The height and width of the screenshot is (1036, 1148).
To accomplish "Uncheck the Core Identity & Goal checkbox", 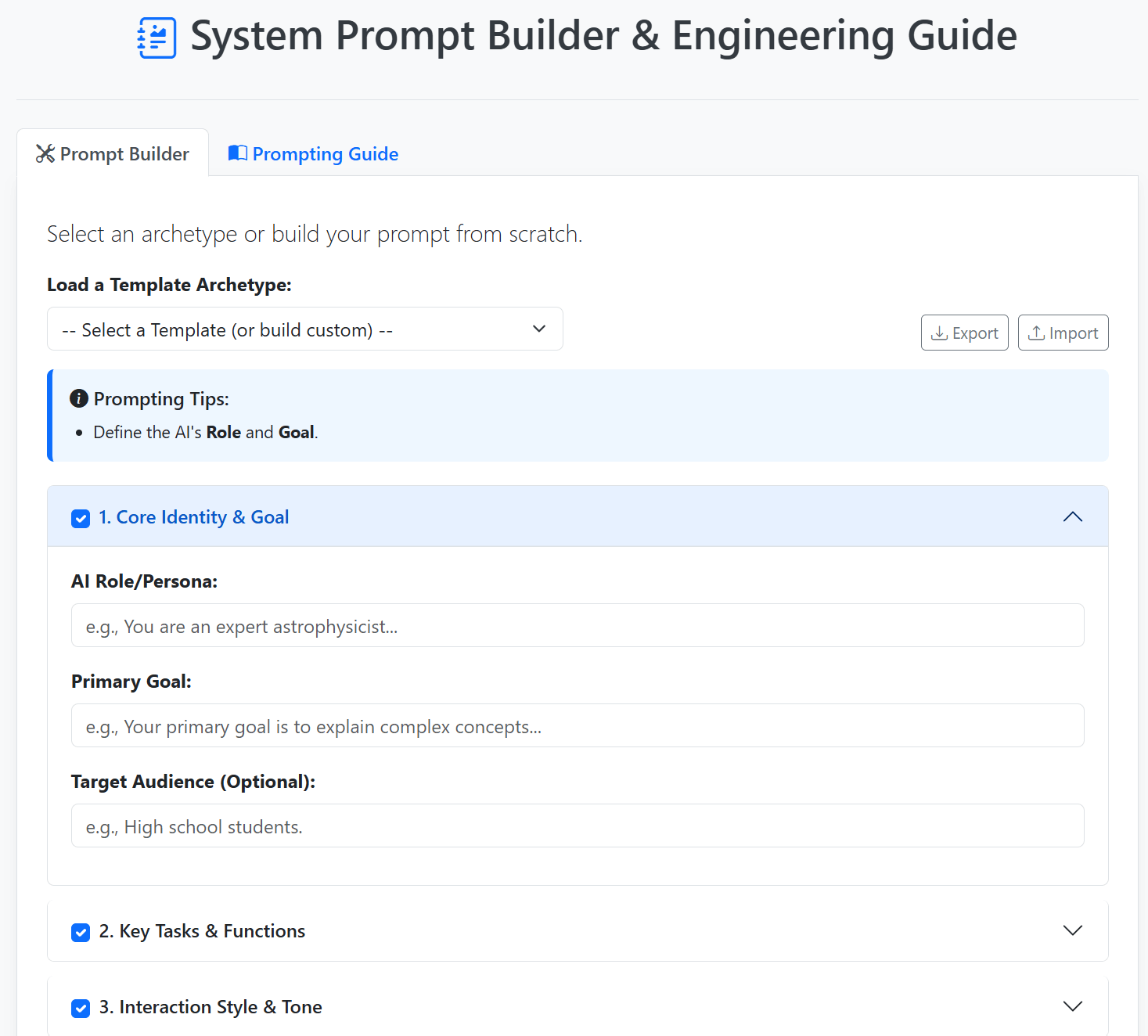I will [81, 519].
